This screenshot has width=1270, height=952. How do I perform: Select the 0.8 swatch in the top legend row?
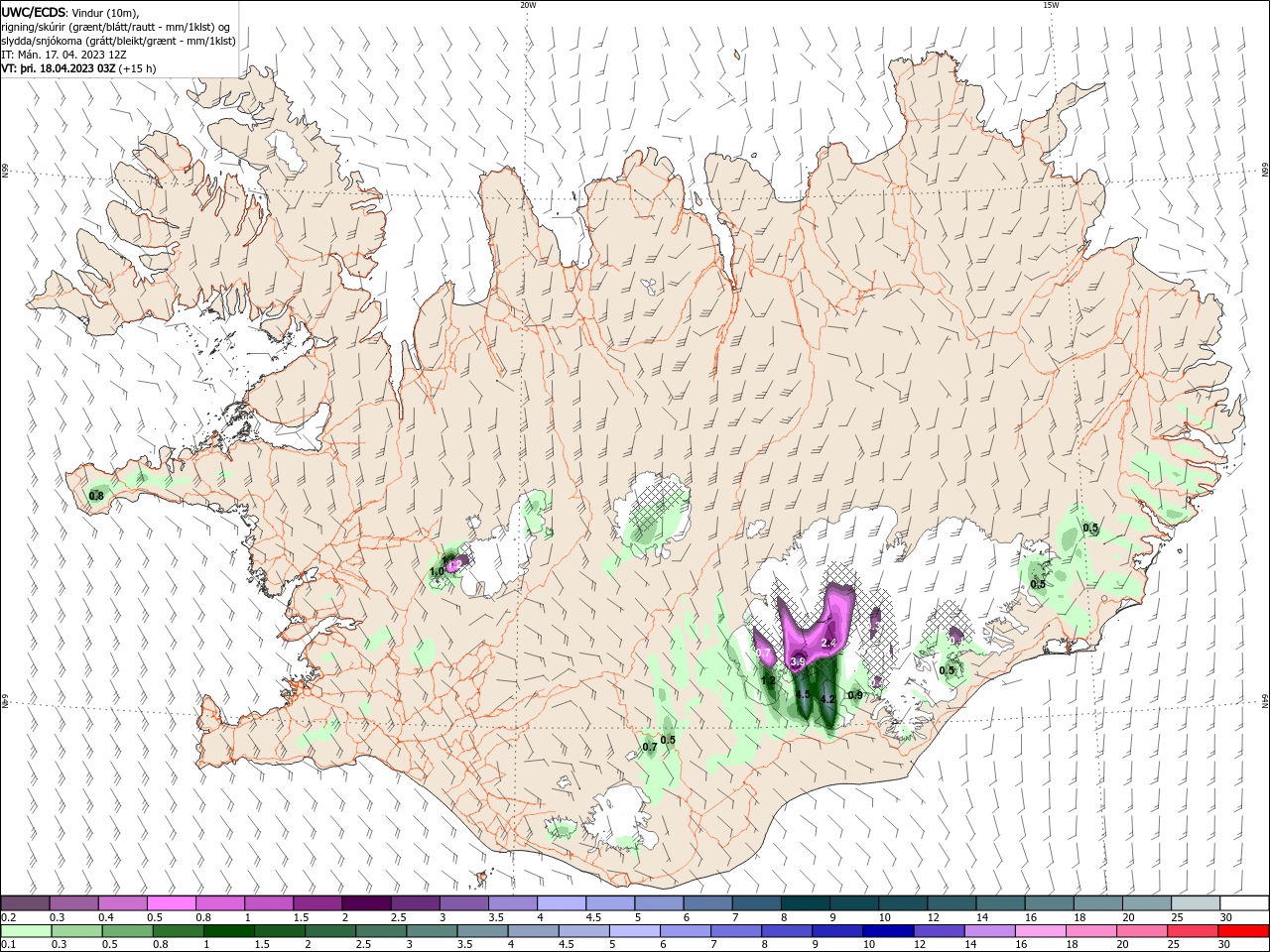(219, 903)
